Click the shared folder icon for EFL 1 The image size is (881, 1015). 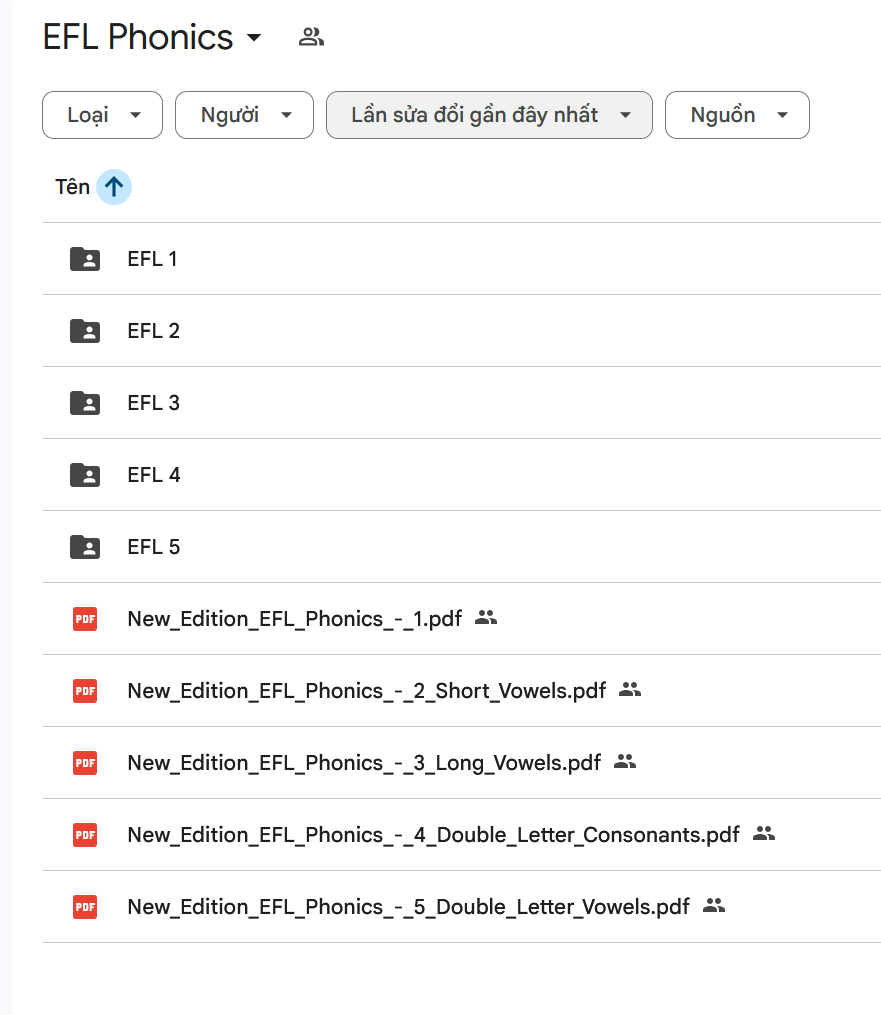tap(85, 259)
